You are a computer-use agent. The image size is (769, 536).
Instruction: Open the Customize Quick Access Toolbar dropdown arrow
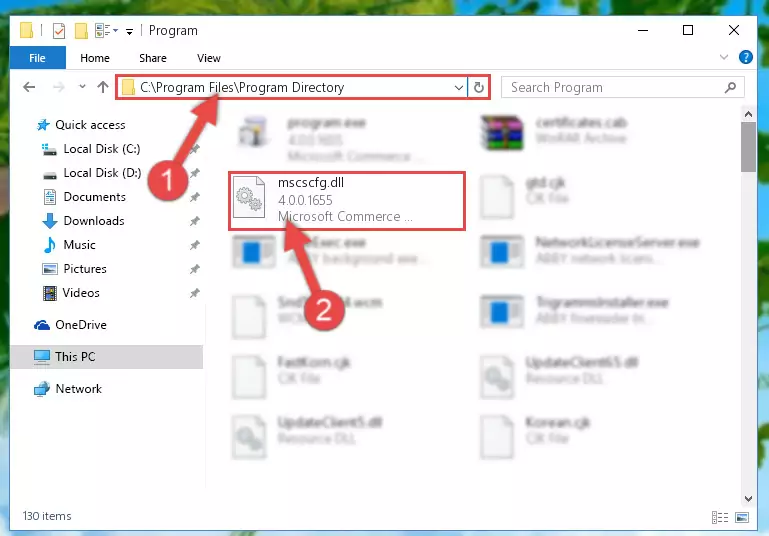(x=129, y=32)
